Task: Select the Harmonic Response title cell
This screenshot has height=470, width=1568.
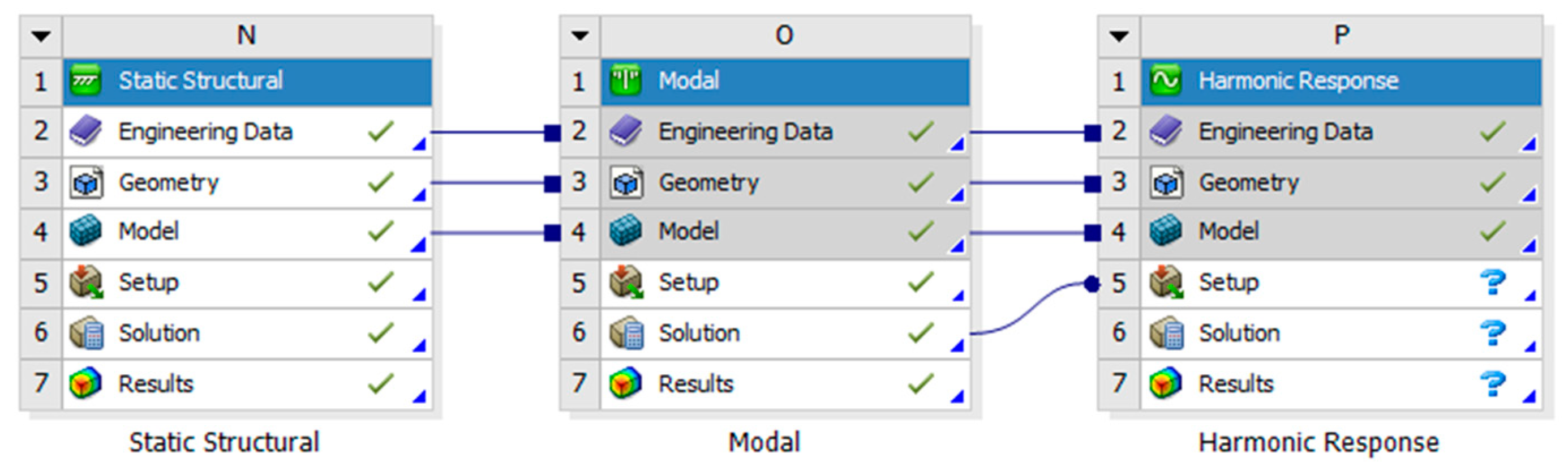Action: (1341, 81)
